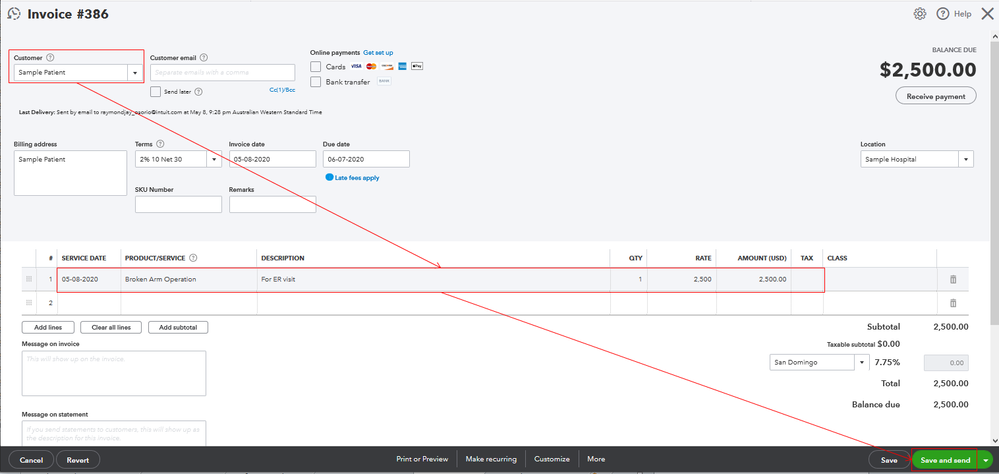Click the Message on invoice text box

114,373
